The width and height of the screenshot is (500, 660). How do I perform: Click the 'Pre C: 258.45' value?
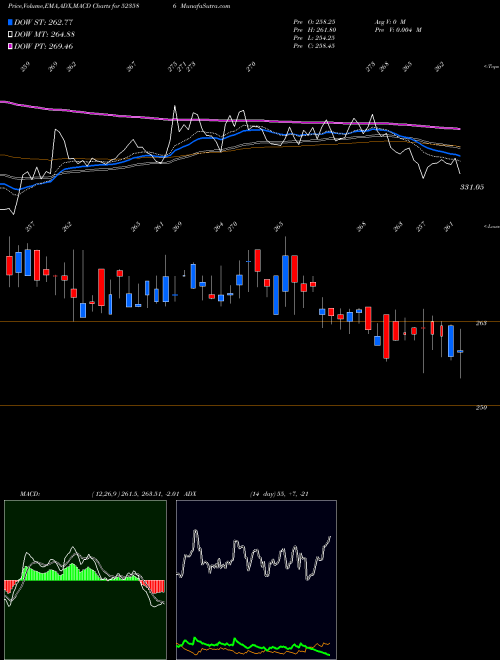(x=314, y=46)
